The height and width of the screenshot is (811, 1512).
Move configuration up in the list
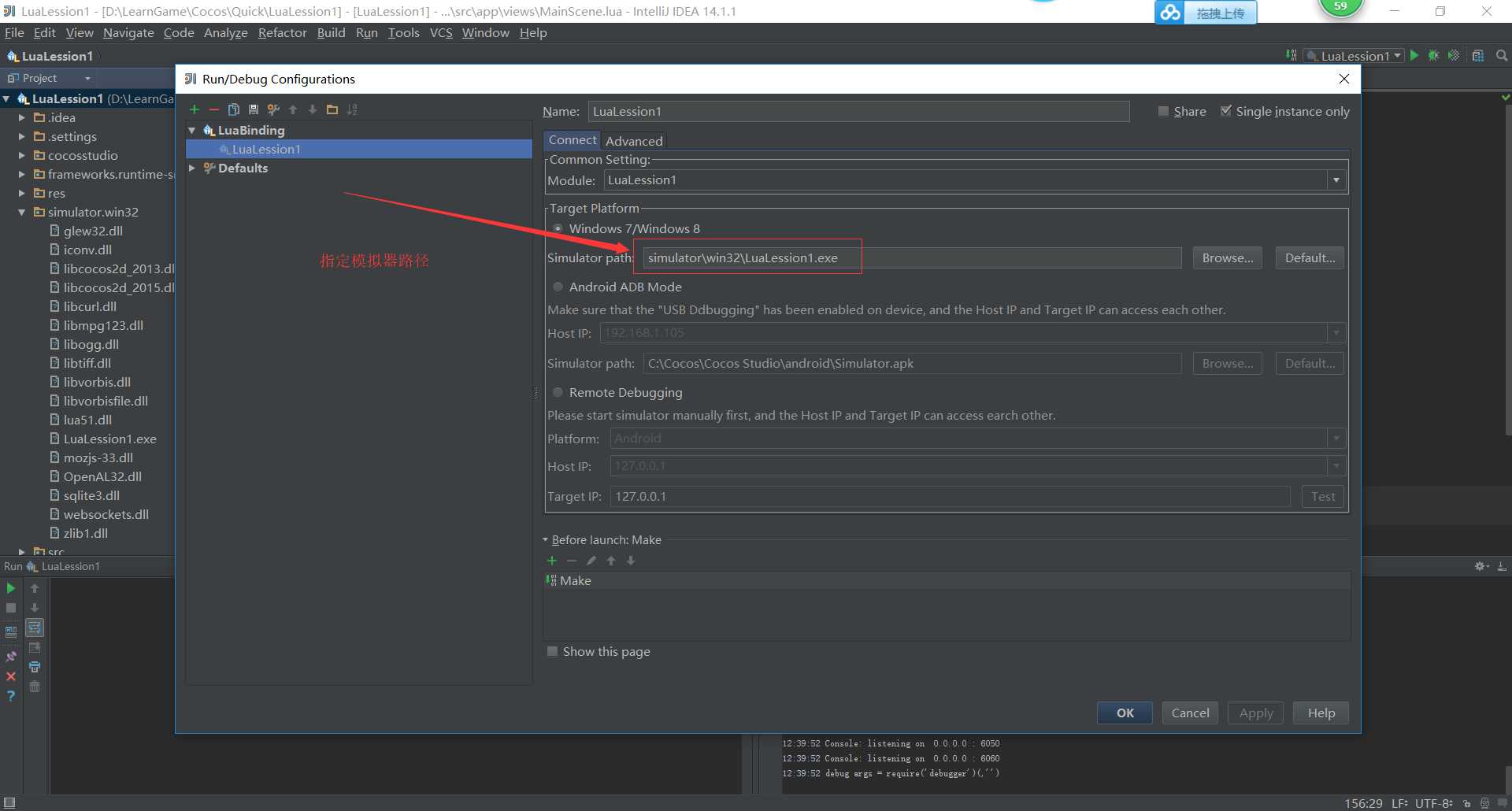(293, 109)
